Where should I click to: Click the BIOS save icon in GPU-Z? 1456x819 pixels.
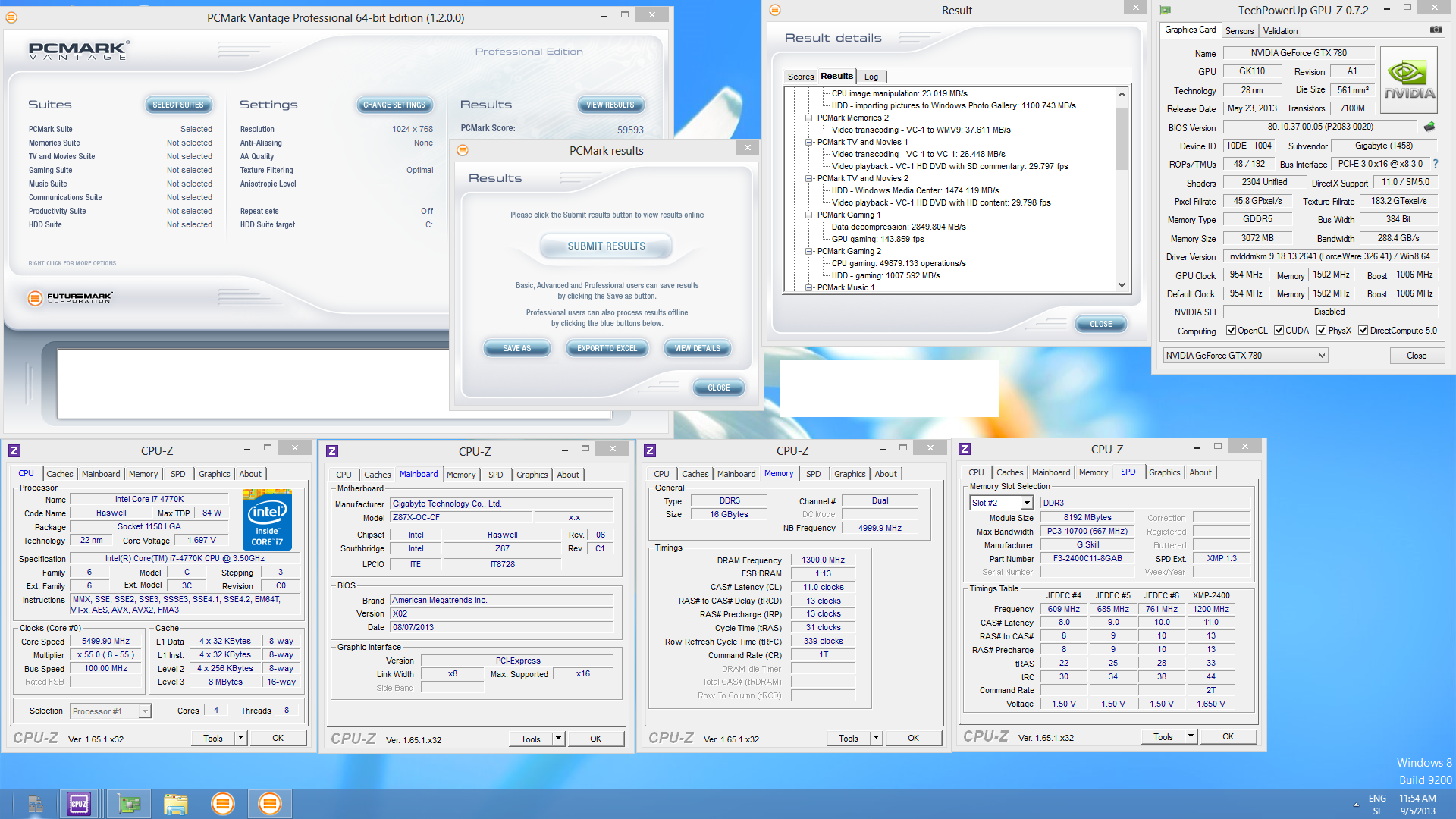pos(1429,127)
